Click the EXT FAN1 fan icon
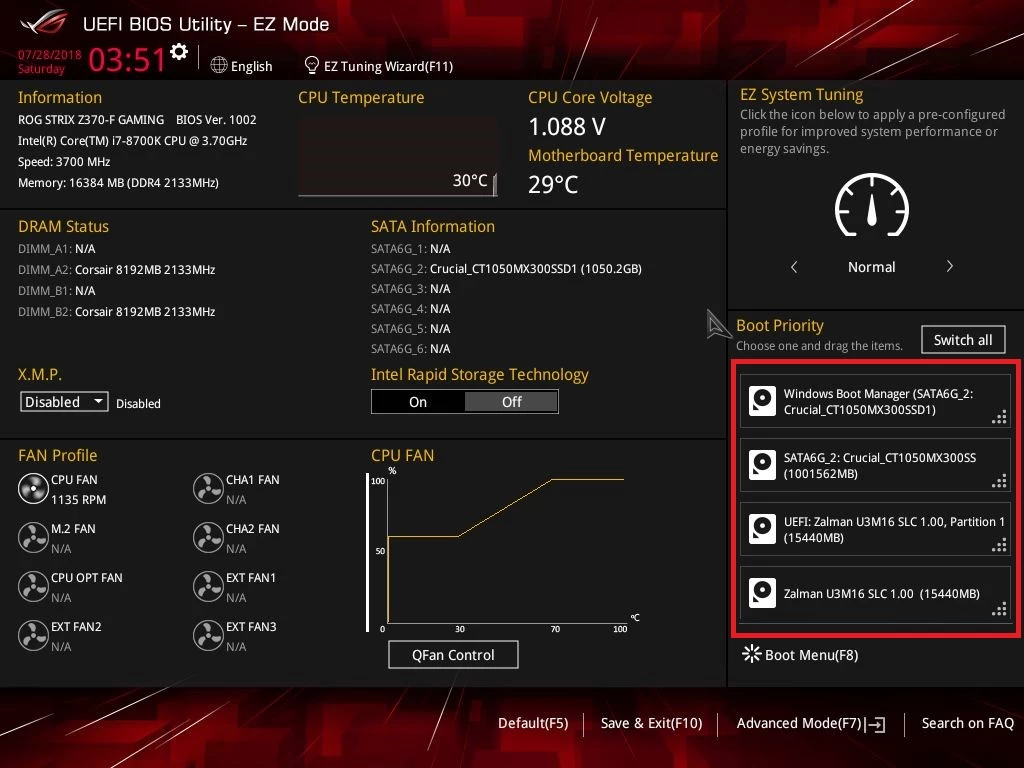Image resolution: width=1024 pixels, height=768 pixels. [x=208, y=586]
